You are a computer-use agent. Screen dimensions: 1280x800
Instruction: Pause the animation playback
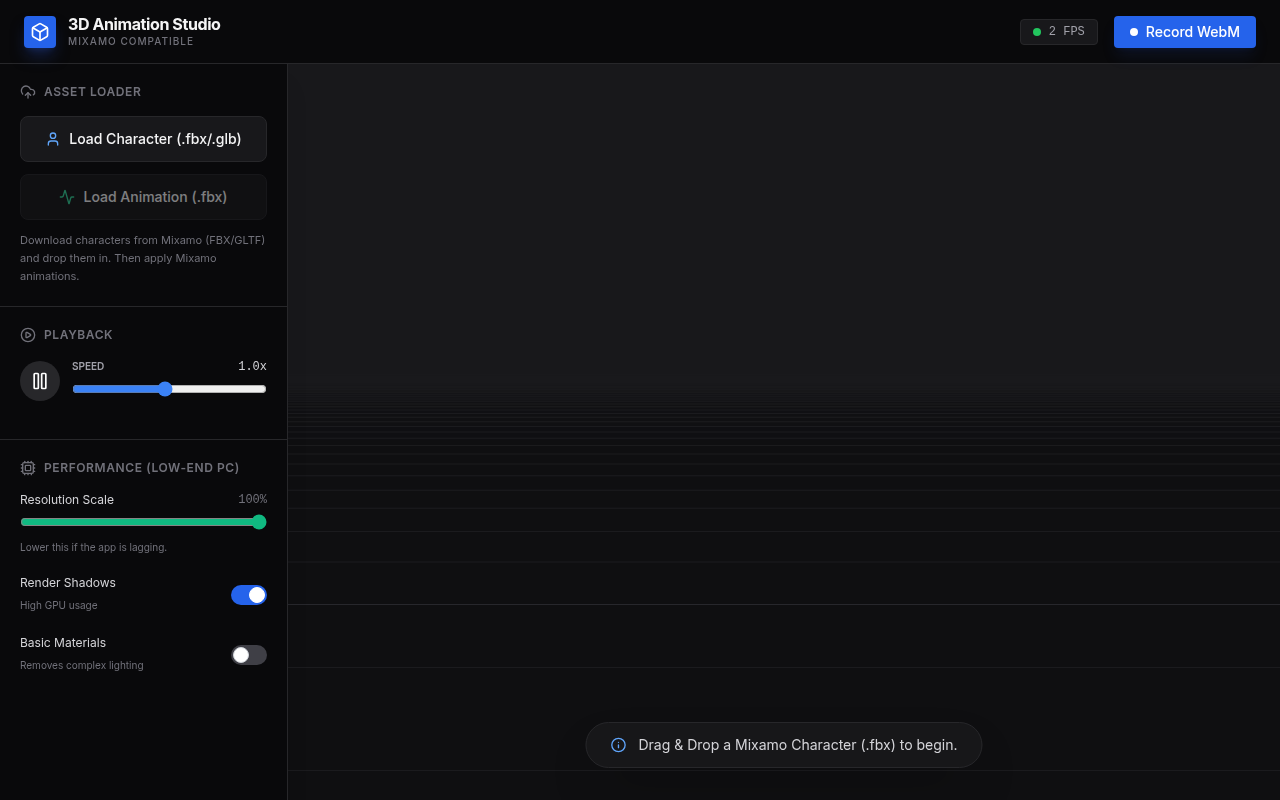pos(40,381)
